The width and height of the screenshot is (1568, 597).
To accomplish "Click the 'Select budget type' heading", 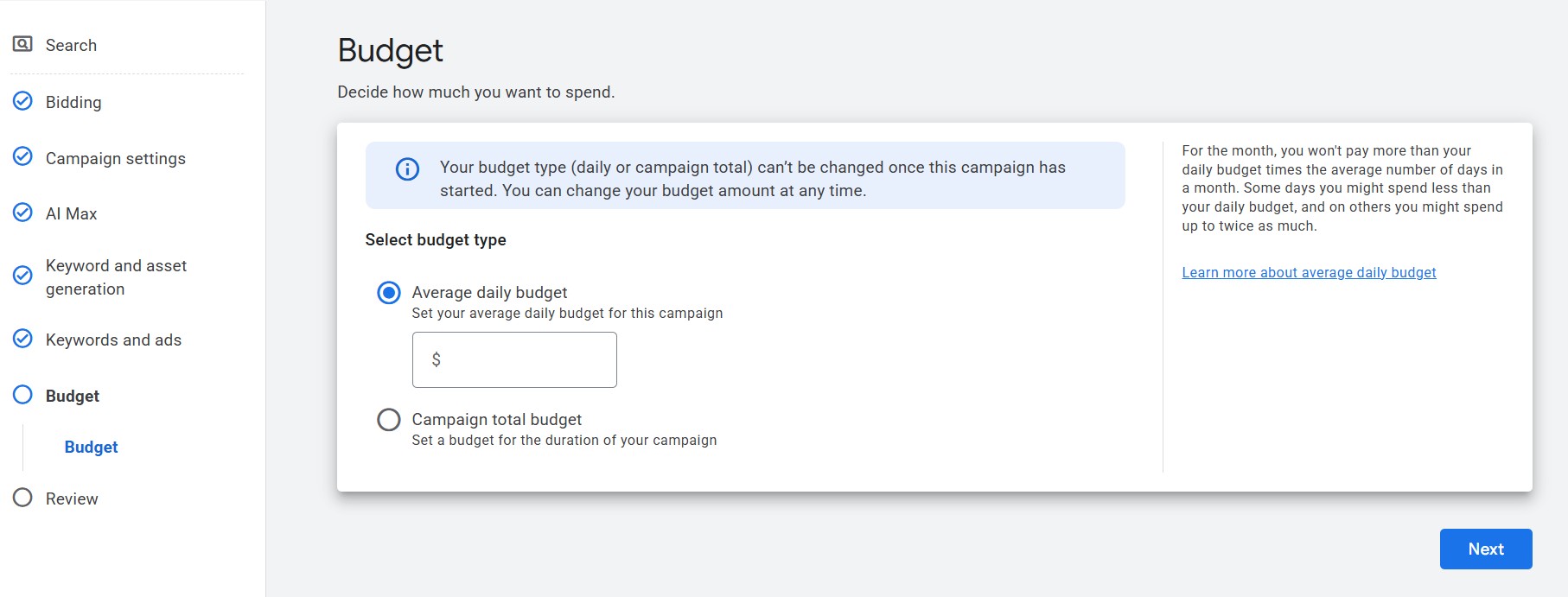I will [x=436, y=239].
